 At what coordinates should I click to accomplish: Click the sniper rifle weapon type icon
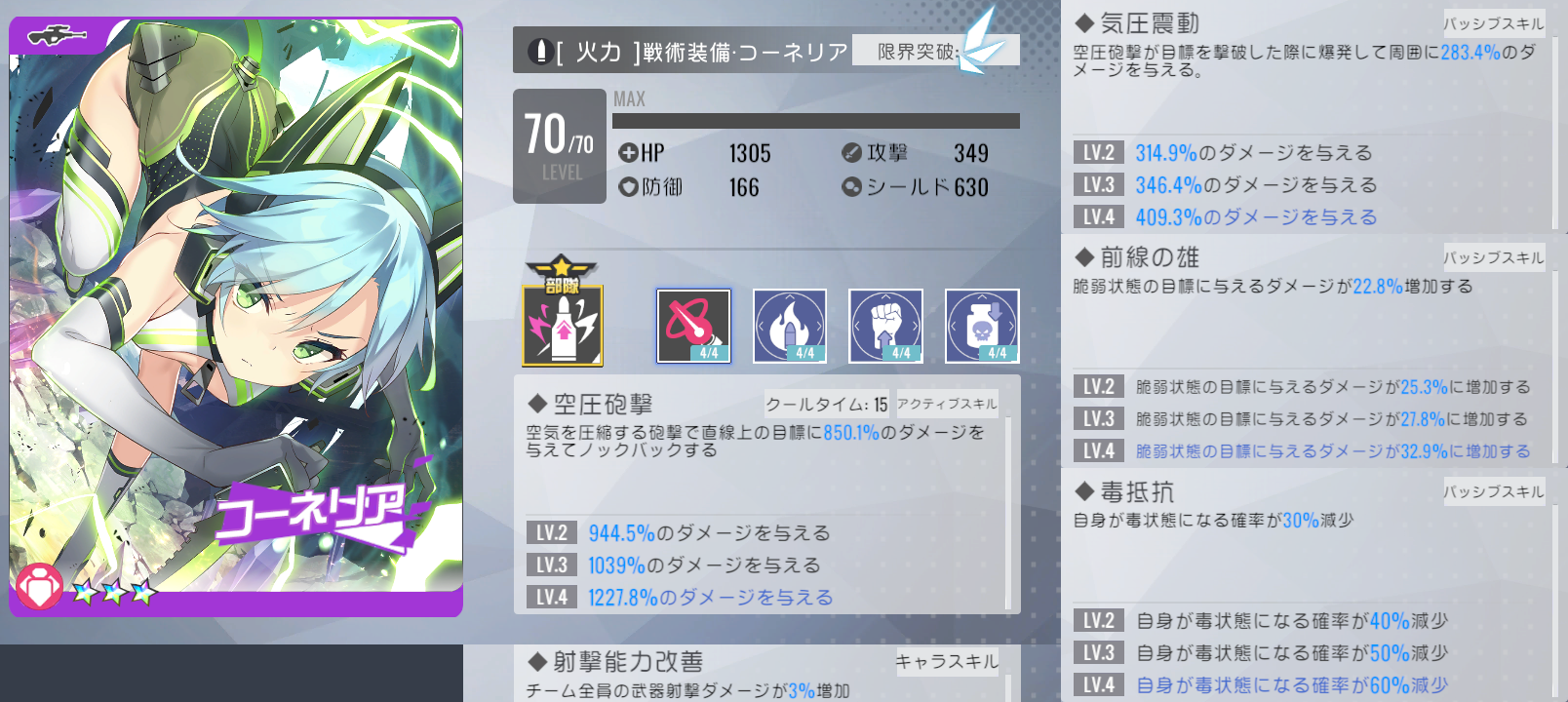58,37
